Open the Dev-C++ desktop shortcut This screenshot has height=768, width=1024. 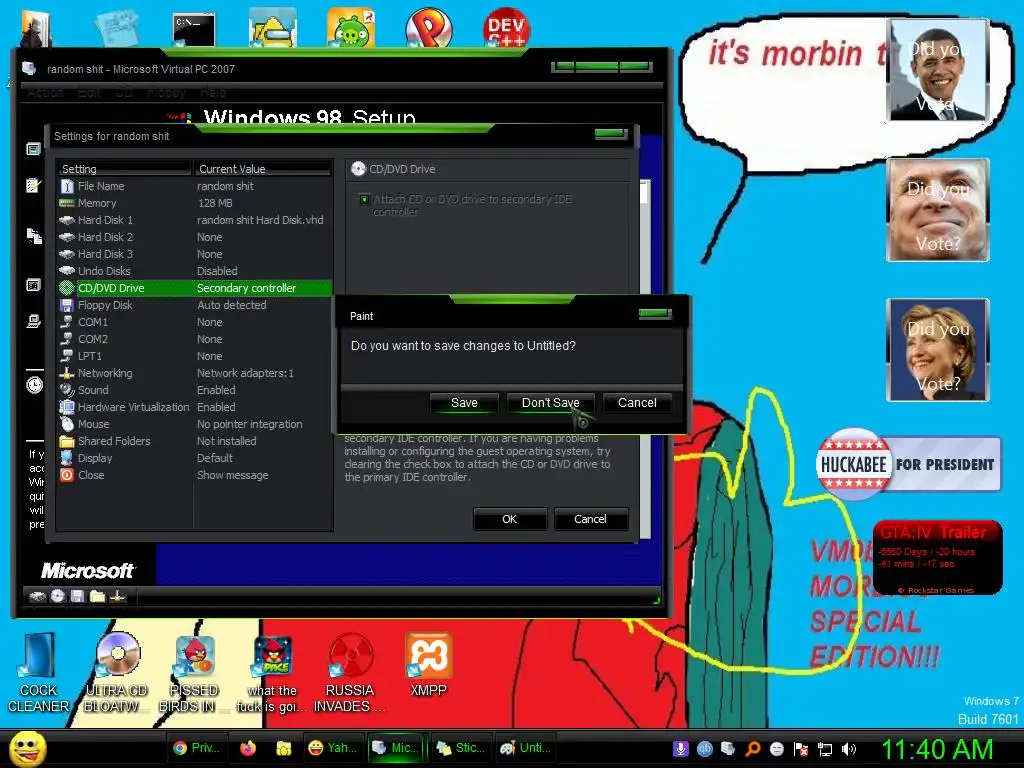tap(507, 28)
